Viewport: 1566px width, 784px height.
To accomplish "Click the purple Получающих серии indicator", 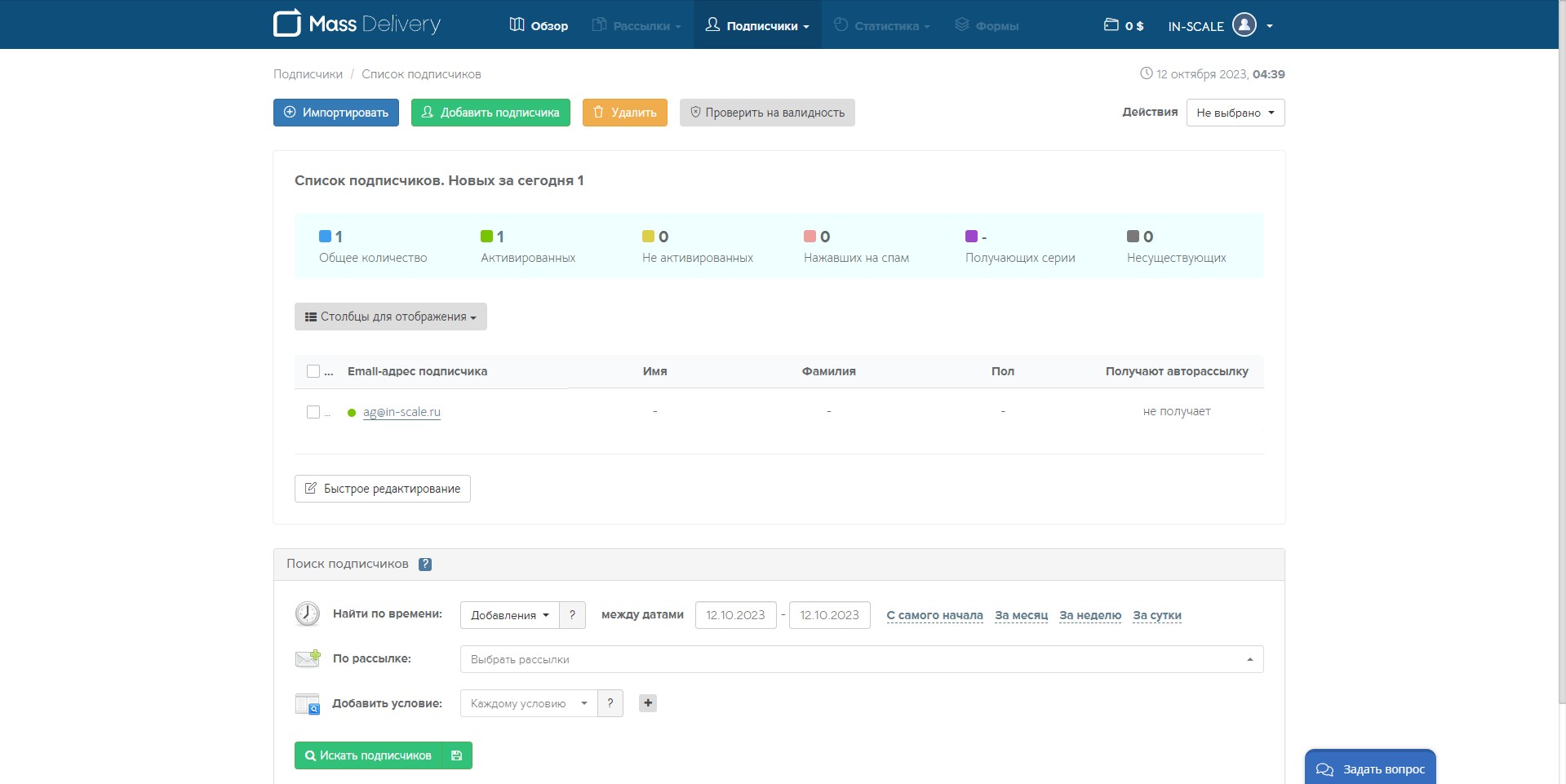I will [x=971, y=236].
